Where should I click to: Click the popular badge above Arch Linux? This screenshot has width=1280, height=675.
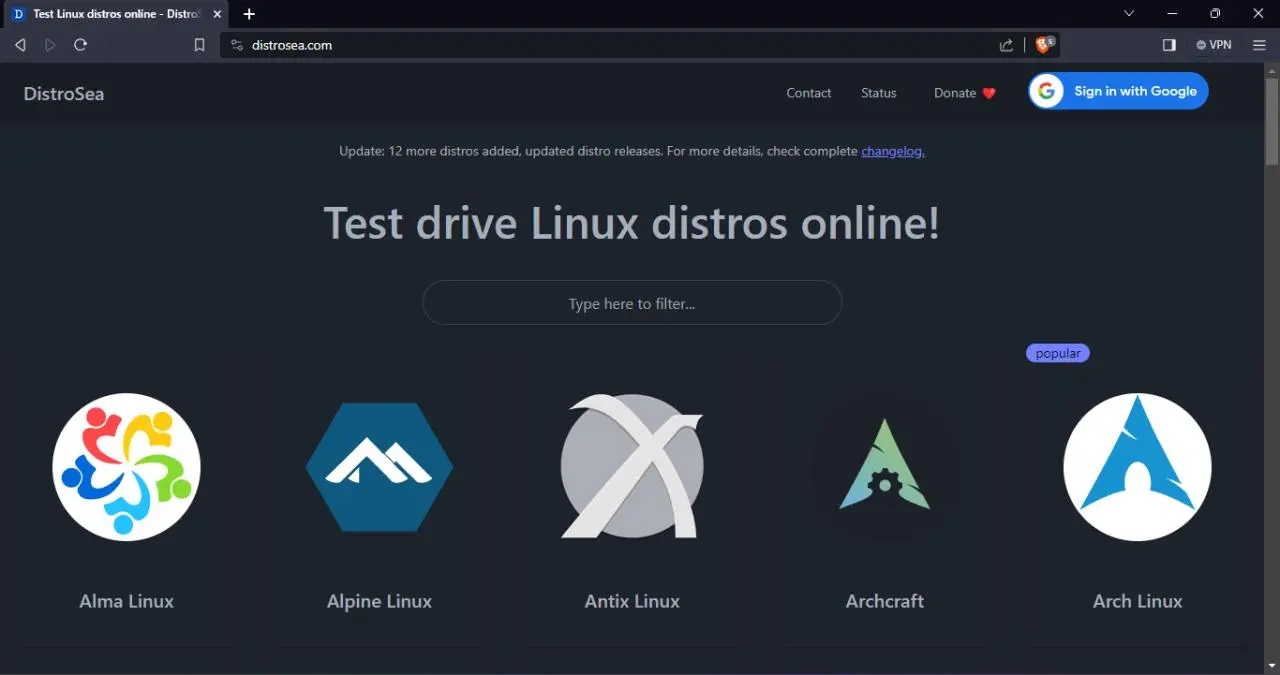coord(1058,353)
